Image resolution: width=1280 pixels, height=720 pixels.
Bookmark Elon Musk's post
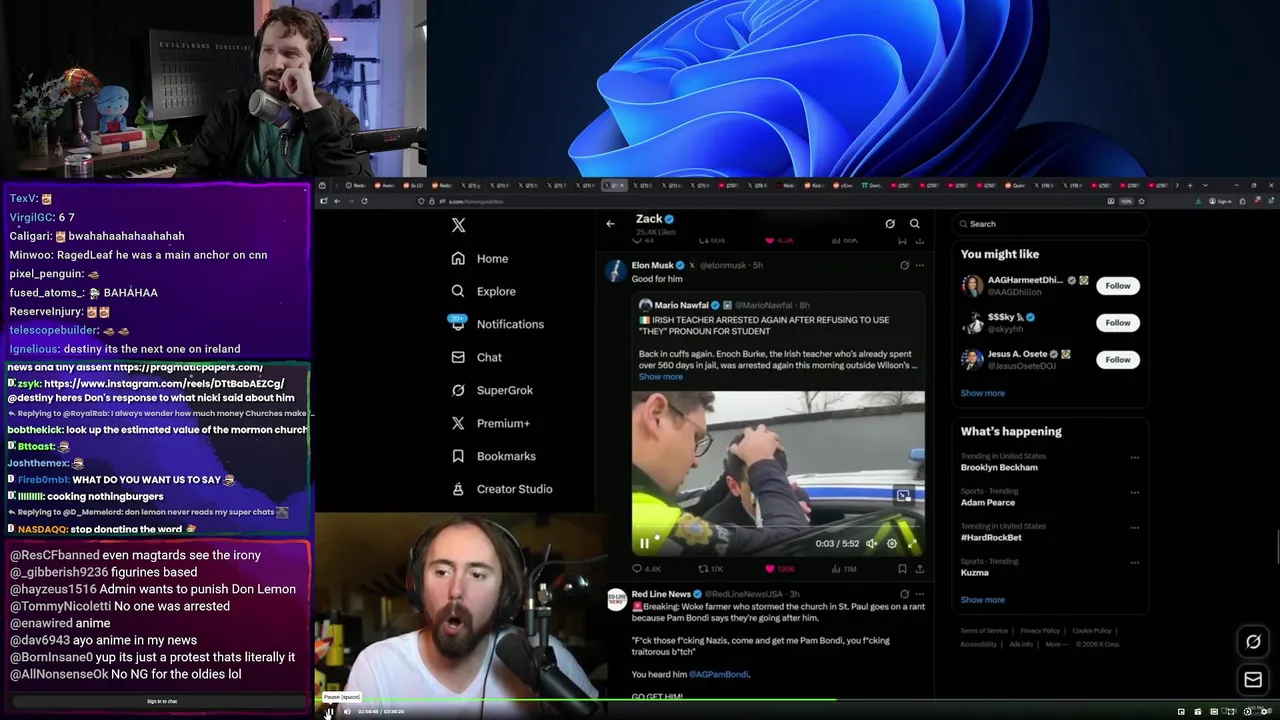(902, 569)
